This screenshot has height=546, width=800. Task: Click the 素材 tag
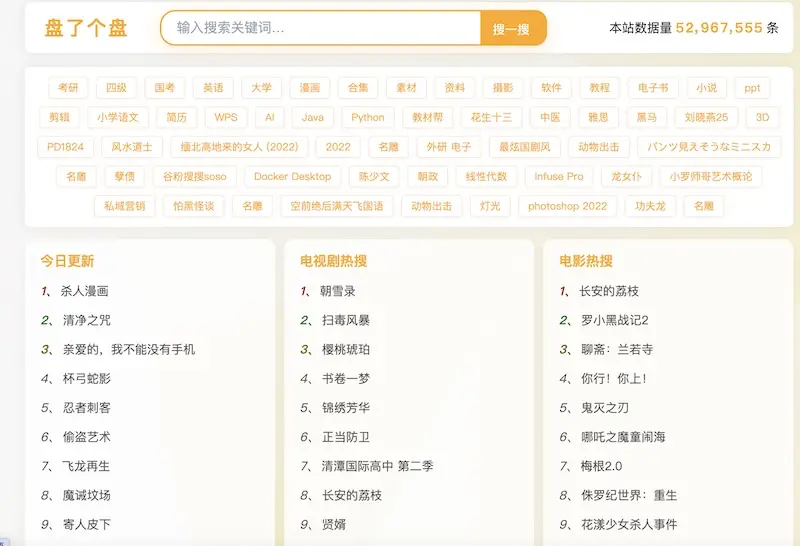tap(407, 88)
